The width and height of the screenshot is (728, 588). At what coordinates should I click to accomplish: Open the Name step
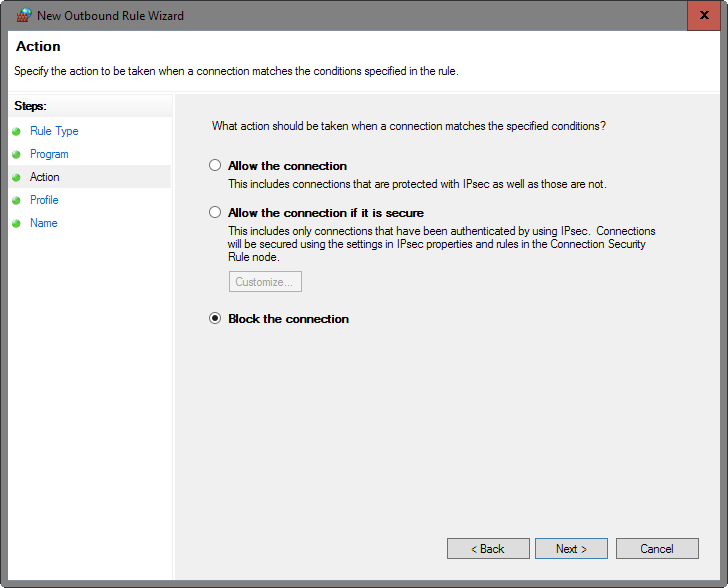[44, 223]
